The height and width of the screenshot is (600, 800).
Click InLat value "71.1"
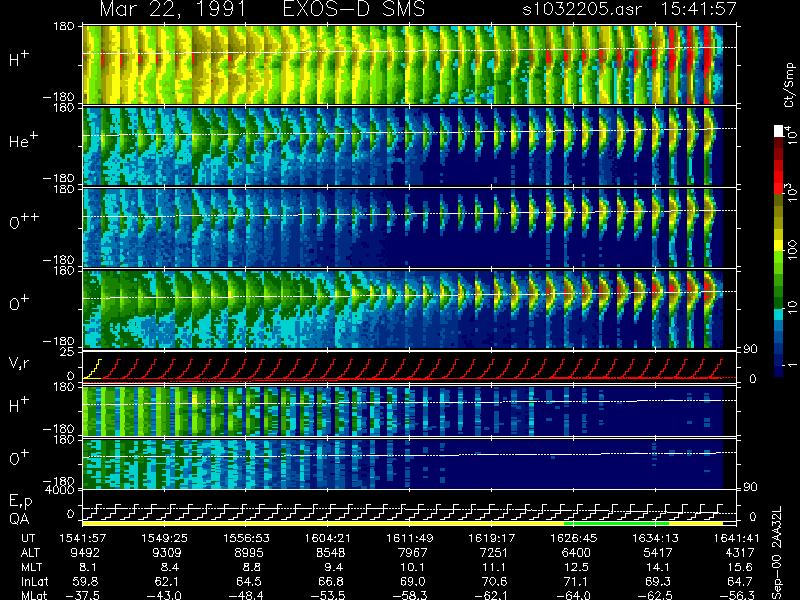pos(577,581)
